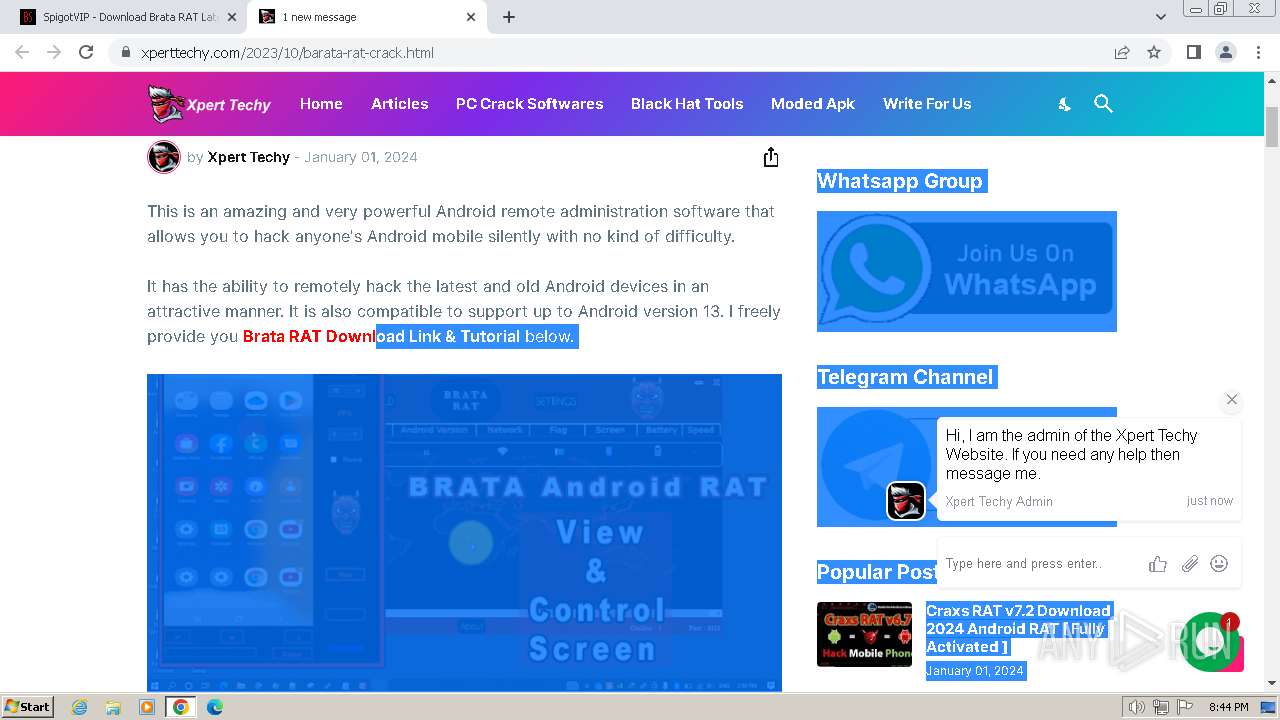Image resolution: width=1280 pixels, height=720 pixels.
Task: Open Craxs RAT v7.2 post thumbnail
Action: [x=864, y=634]
